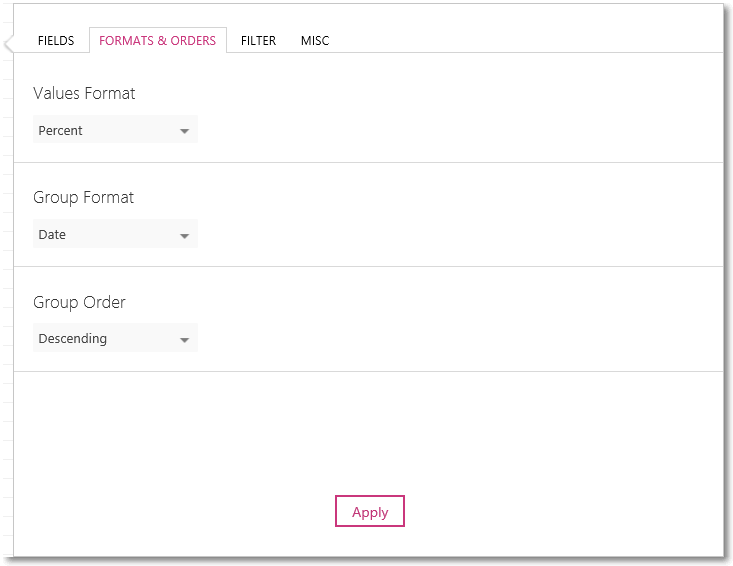
Task: Switch to the FIELDS tab
Action: pyautogui.click(x=56, y=41)
